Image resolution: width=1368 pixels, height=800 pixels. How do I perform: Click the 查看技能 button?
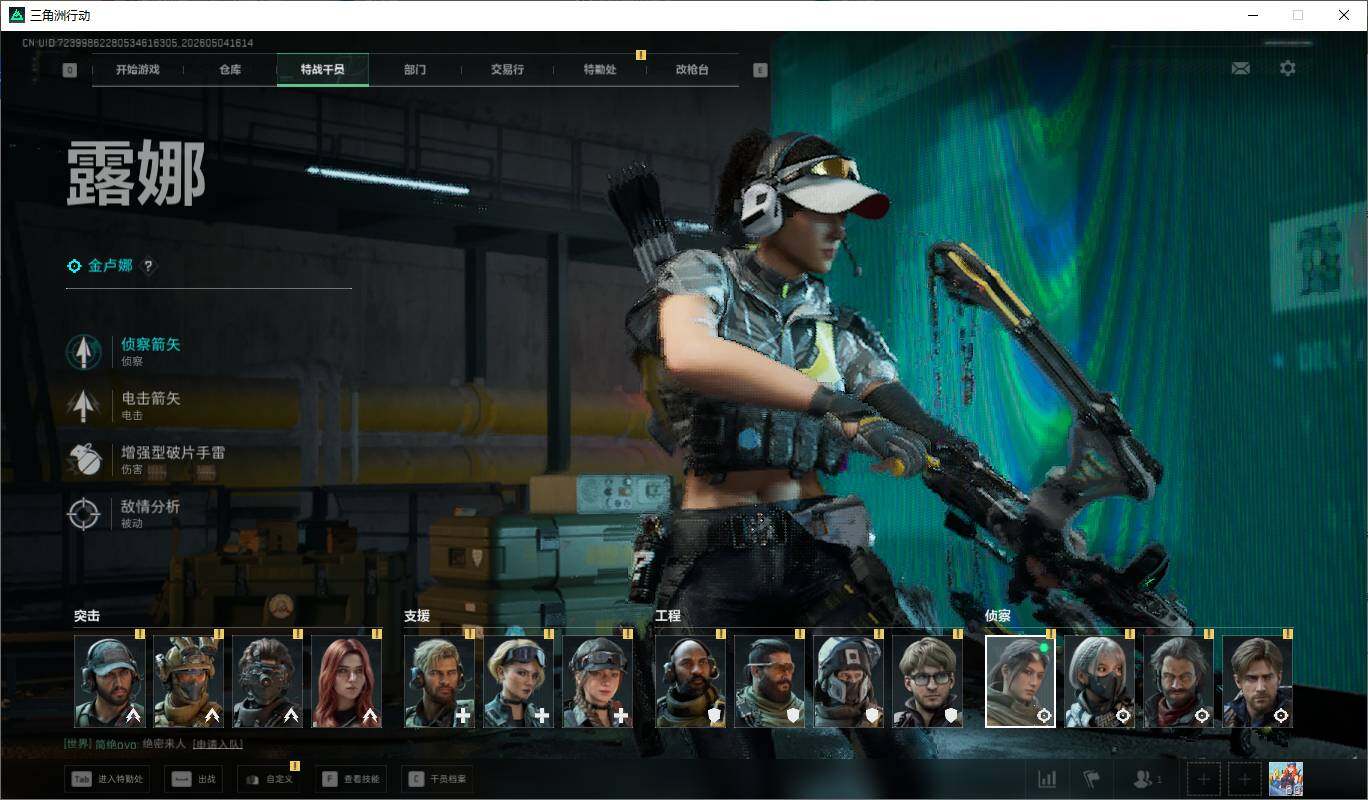click(349, 779)
